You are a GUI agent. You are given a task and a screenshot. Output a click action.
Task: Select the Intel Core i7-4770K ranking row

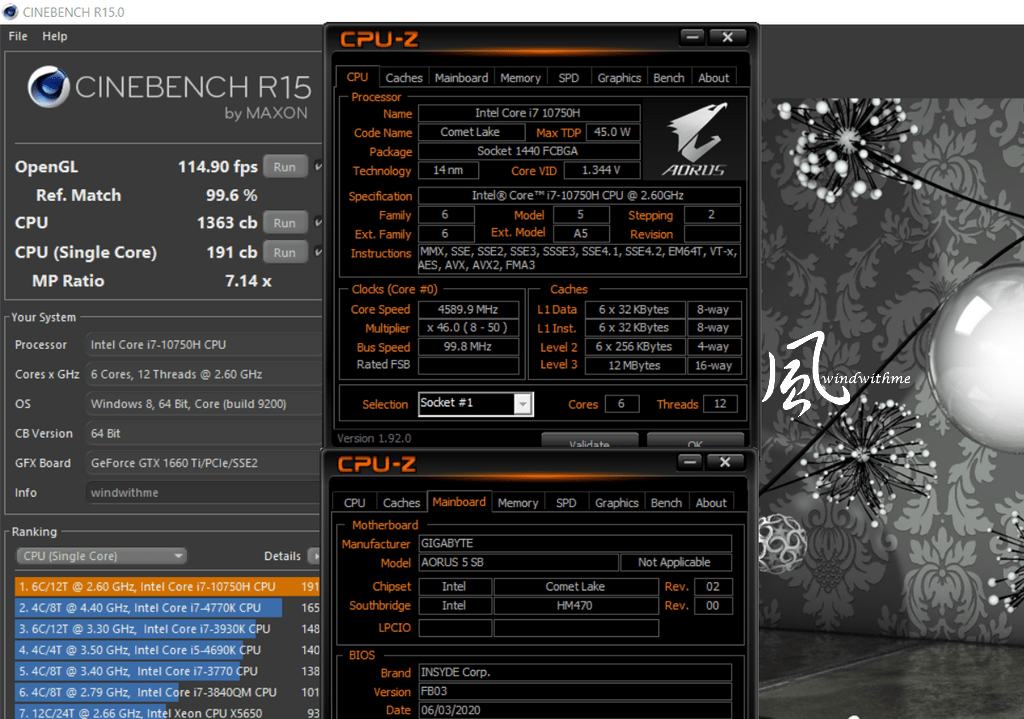click(167, 607)
